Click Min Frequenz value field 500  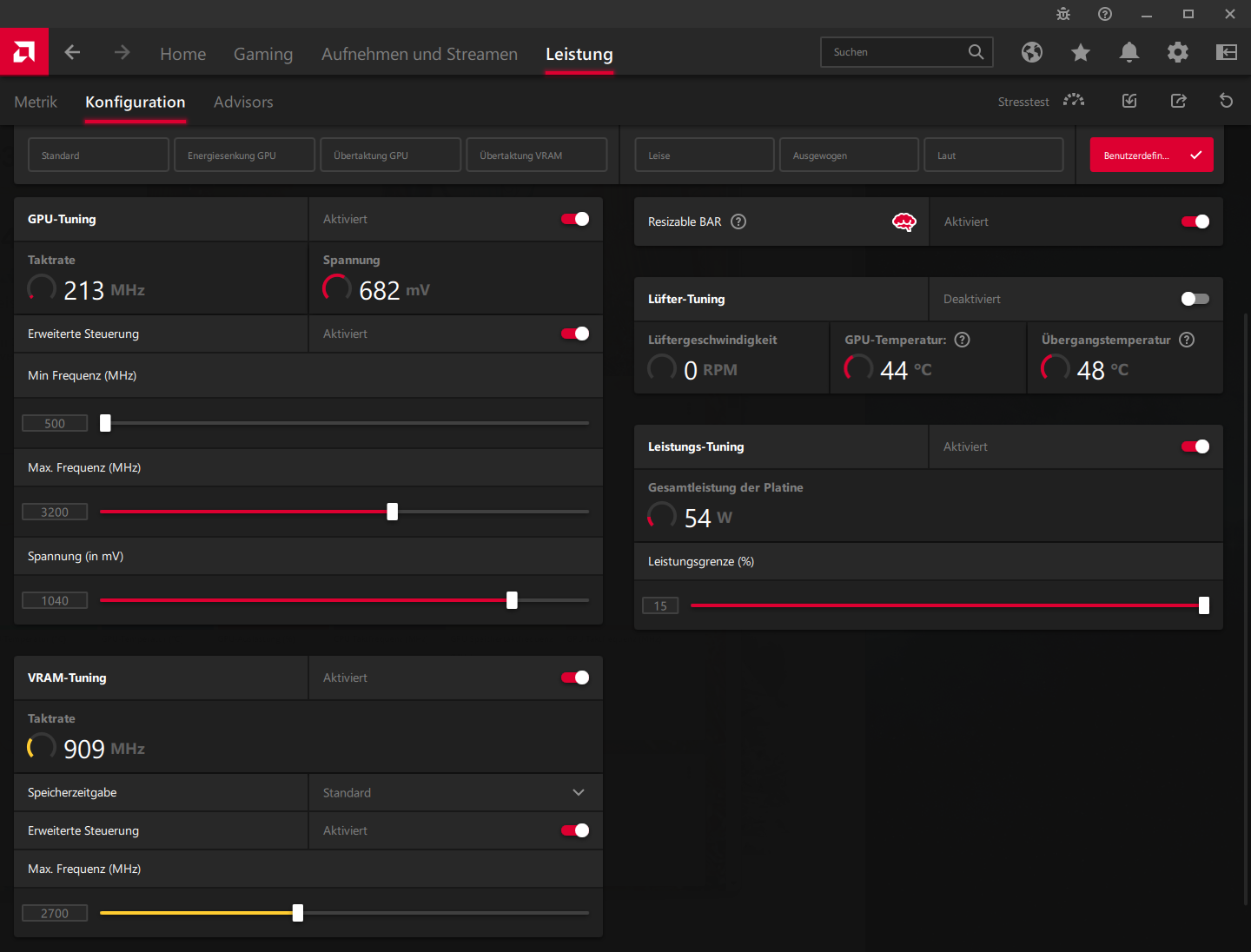(x=55, y=423)
